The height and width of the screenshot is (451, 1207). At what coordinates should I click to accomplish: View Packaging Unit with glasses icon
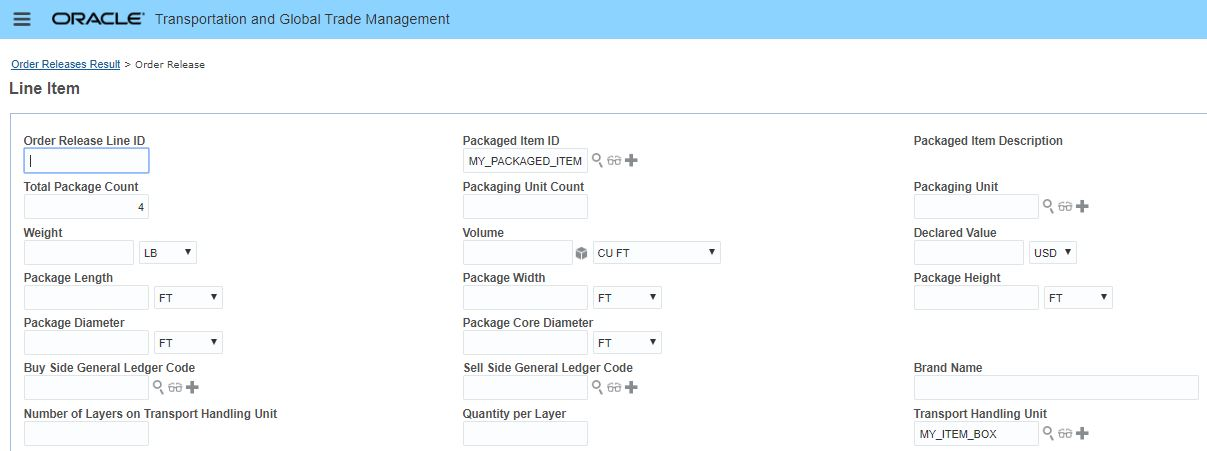pyautogui.click(x=1065, y=206)
